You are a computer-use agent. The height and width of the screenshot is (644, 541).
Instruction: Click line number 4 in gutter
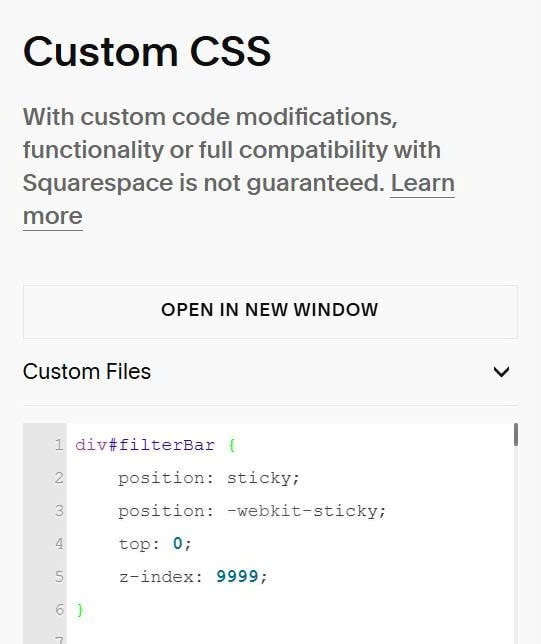pyautogui.click(x=60, y=543)
